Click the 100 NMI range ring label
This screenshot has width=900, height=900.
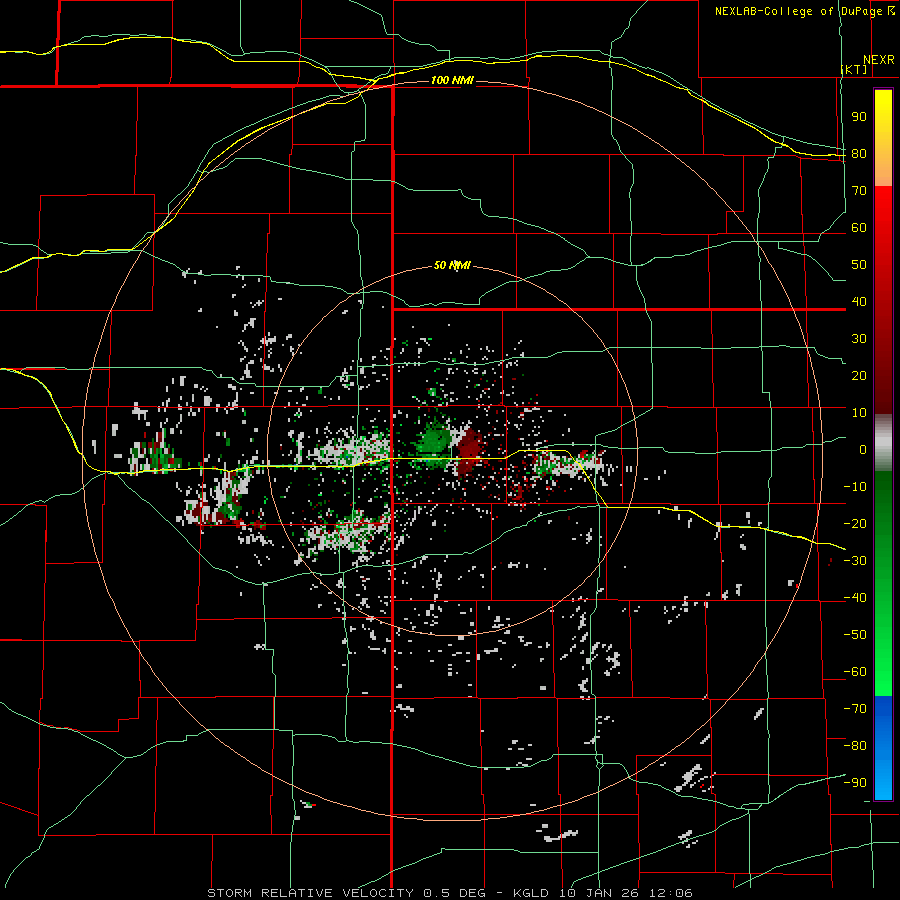click(x=452, y=80)
